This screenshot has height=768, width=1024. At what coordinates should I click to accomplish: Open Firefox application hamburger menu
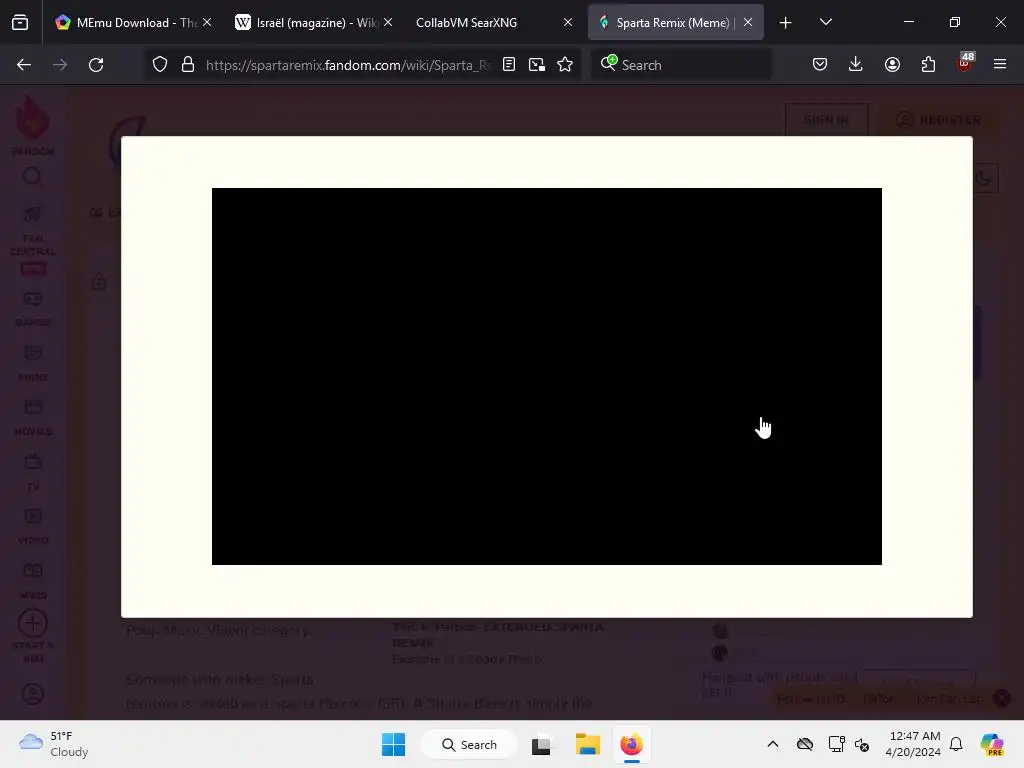click(x=1000, y=64)
